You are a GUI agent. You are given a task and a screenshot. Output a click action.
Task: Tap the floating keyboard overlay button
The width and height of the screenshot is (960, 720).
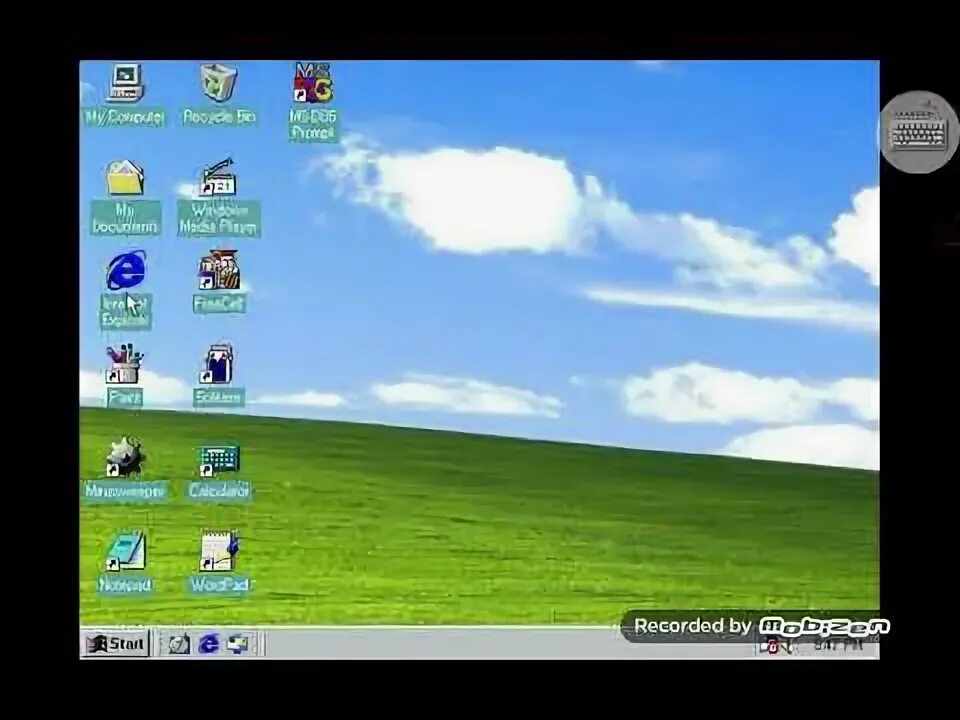pos(919,132)
